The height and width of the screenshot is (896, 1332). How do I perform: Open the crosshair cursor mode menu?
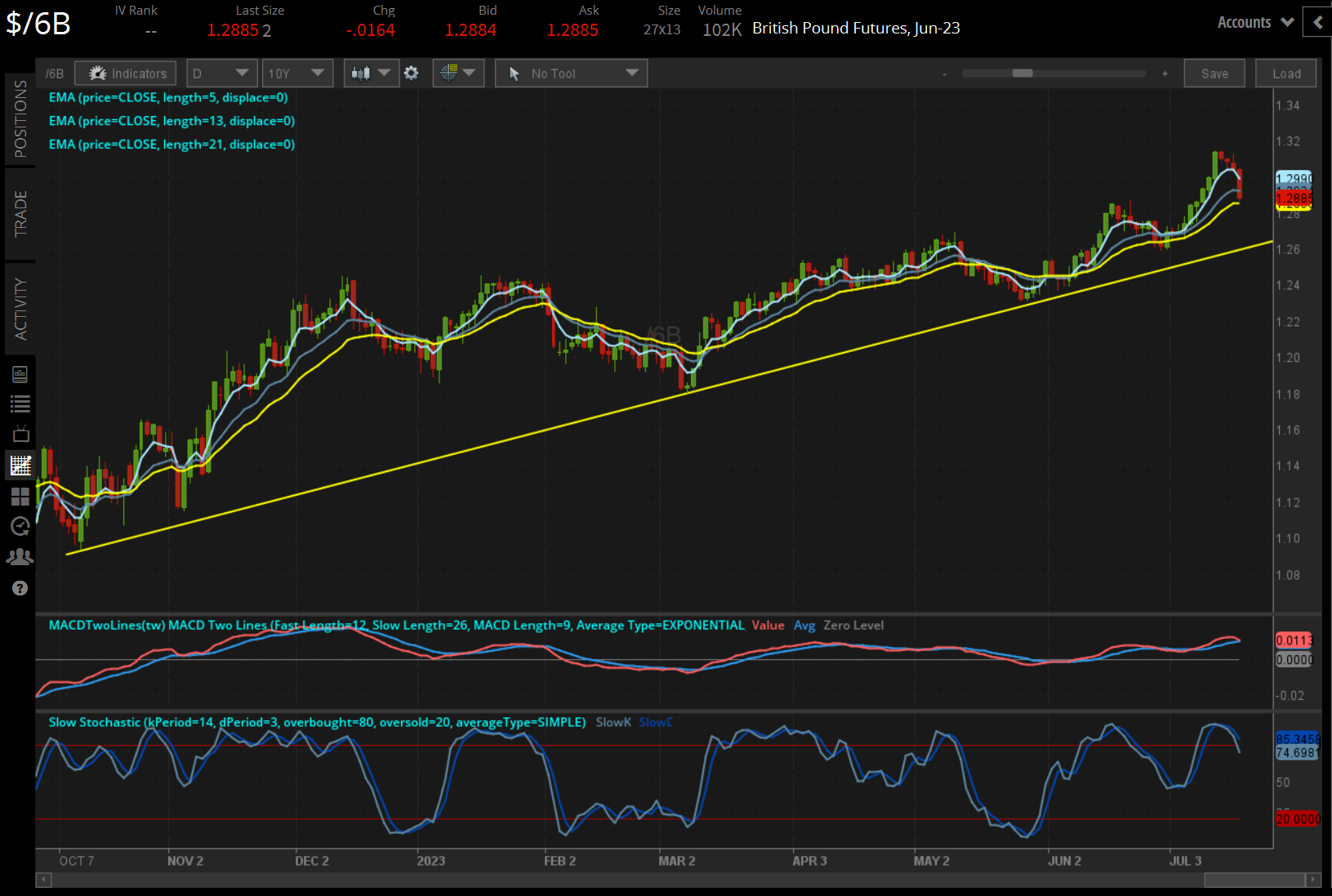(x=457, y=74)
